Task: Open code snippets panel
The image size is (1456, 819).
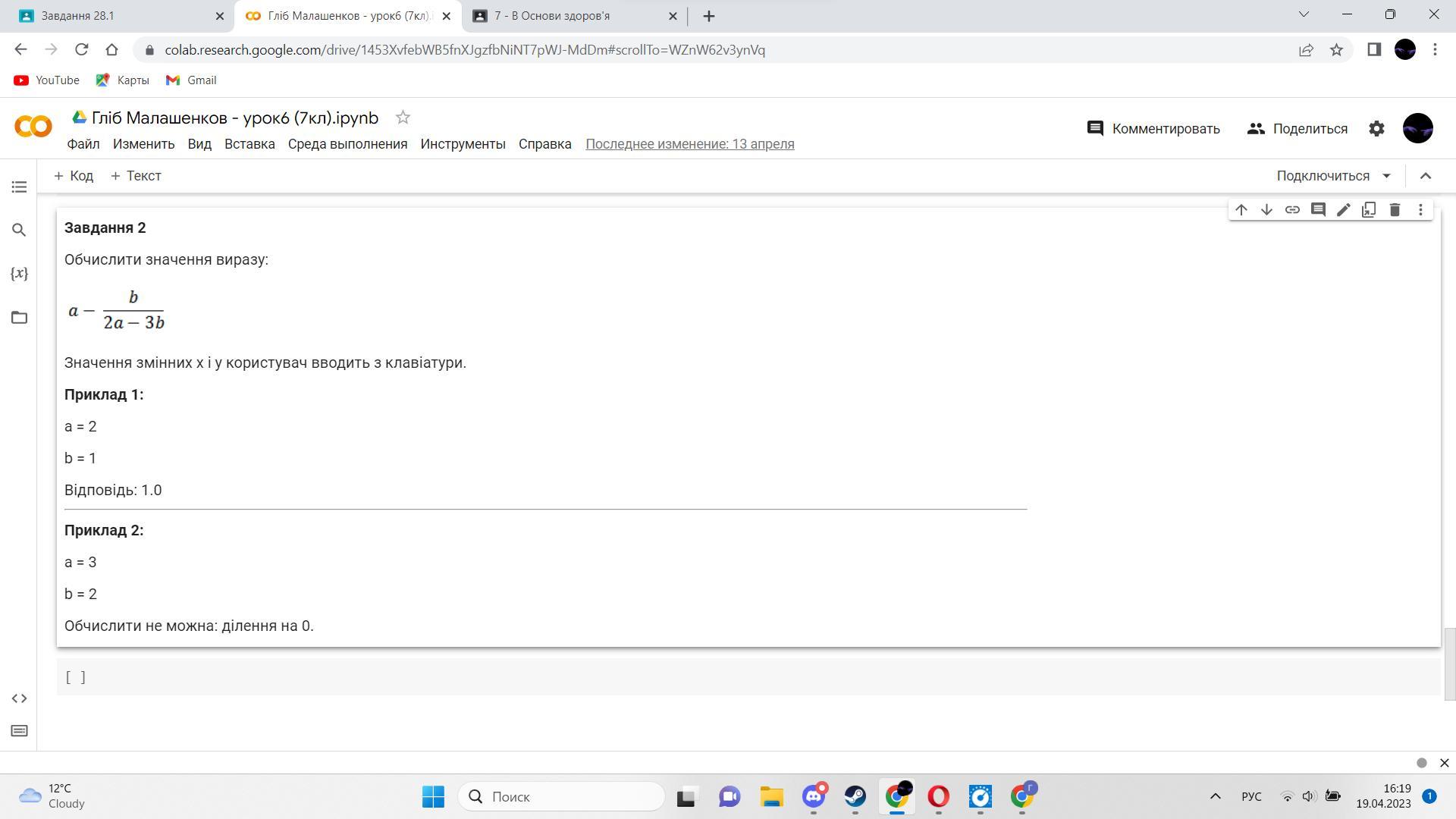Action: coord(19,698)
